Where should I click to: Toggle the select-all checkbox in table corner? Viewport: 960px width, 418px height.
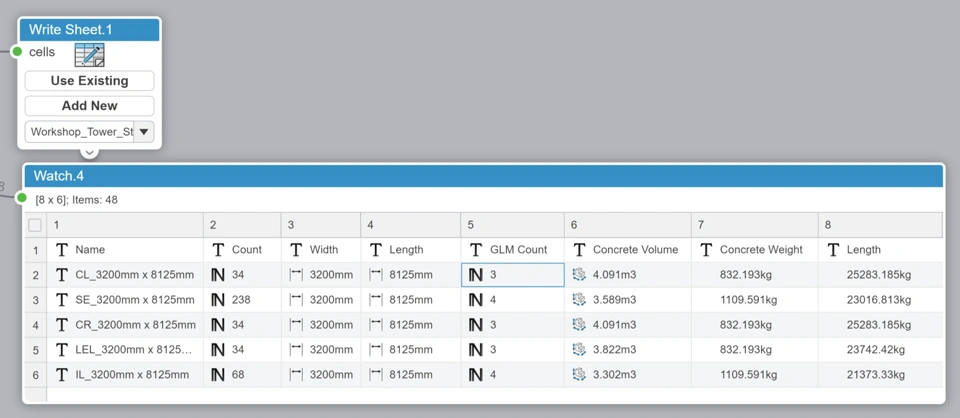click(35, 225)
